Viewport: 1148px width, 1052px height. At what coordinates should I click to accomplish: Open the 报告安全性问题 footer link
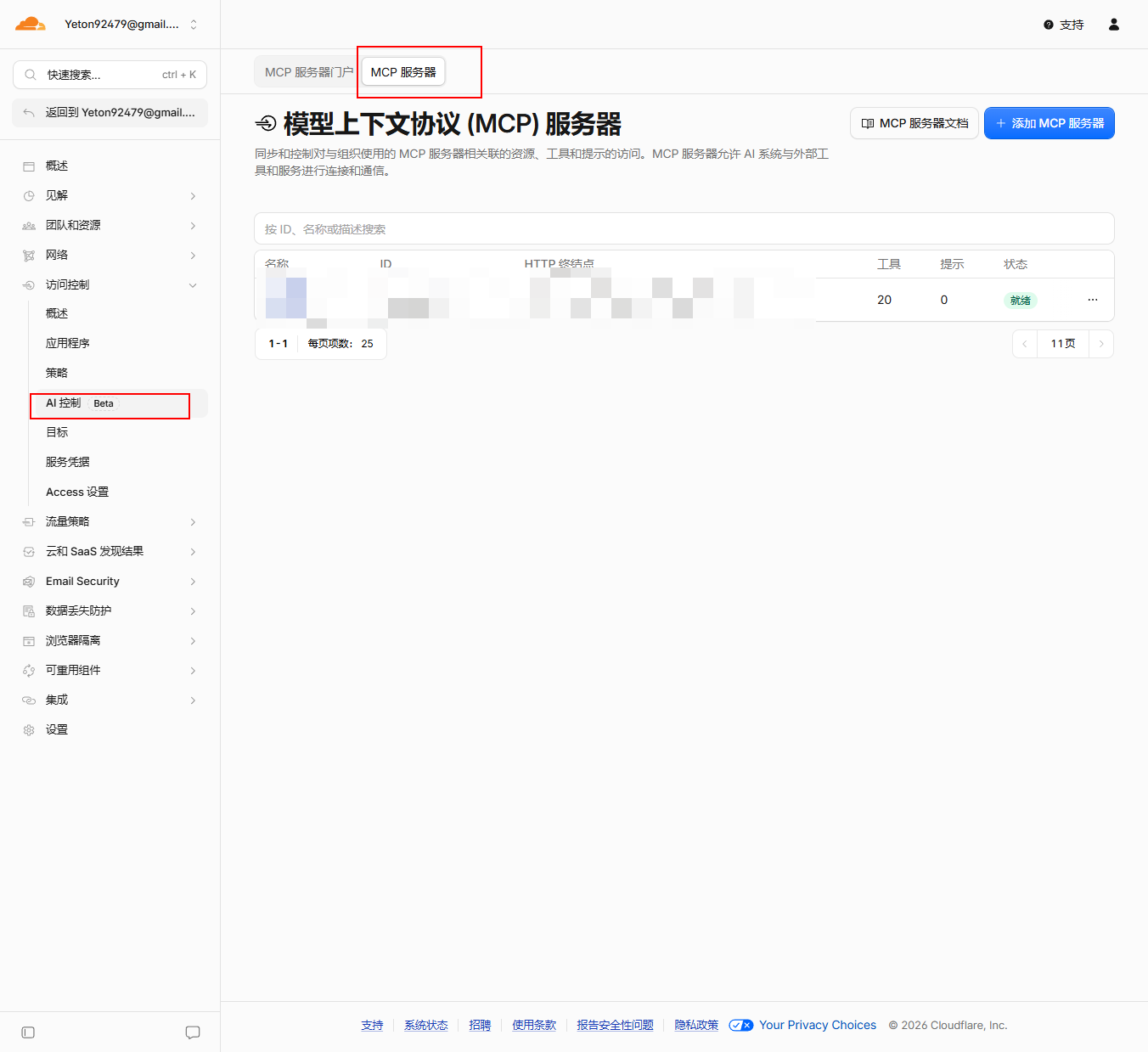(616, 1026)
